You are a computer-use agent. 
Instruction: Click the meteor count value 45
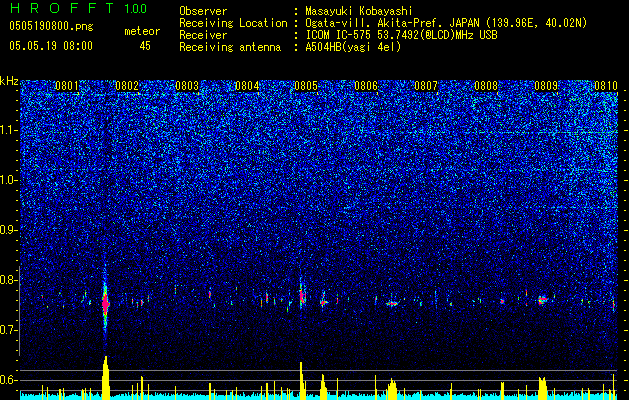coord(145,46)
